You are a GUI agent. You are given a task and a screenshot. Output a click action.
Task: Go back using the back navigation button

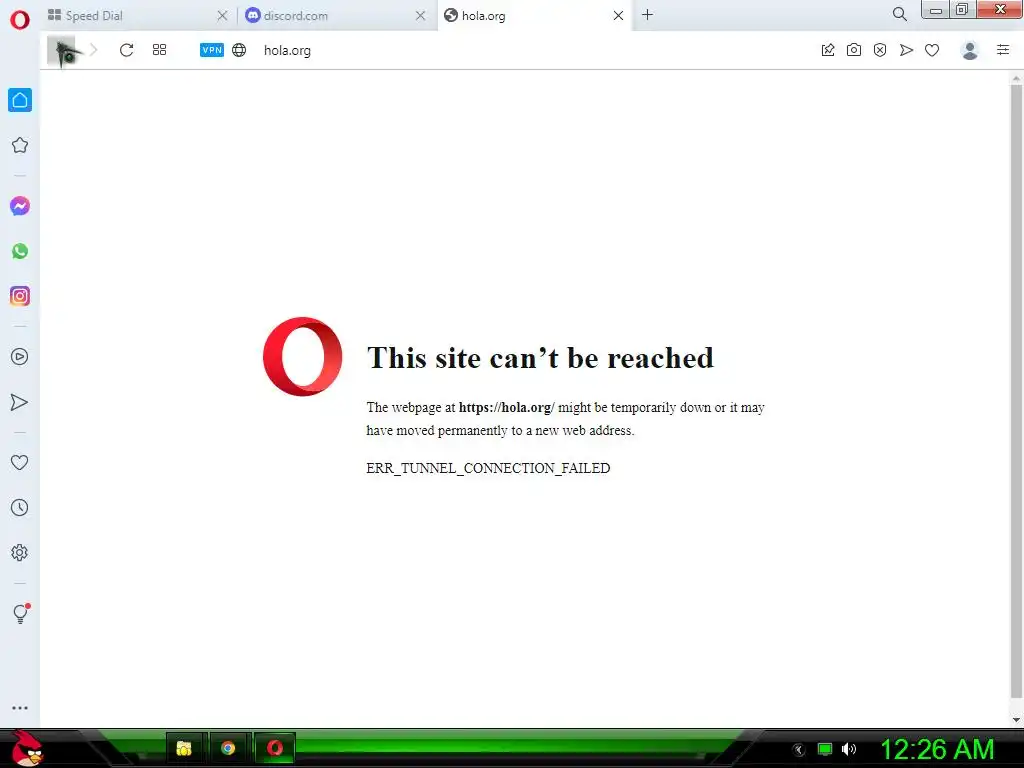[65, 50]
